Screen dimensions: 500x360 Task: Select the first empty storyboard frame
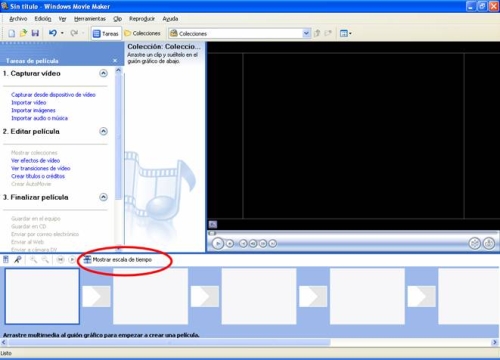pos(42,296)
